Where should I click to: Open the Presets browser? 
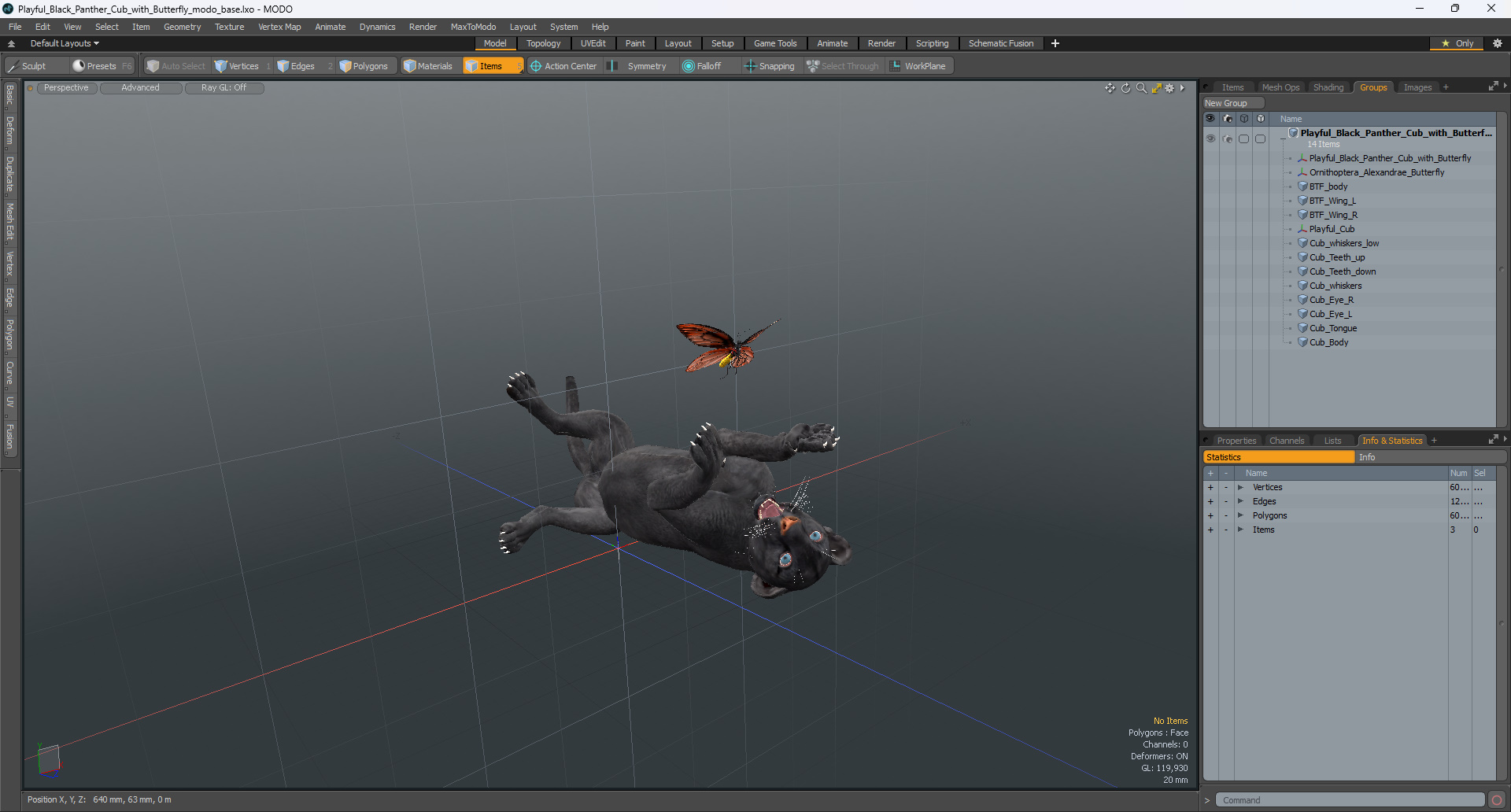coord(102,66)
